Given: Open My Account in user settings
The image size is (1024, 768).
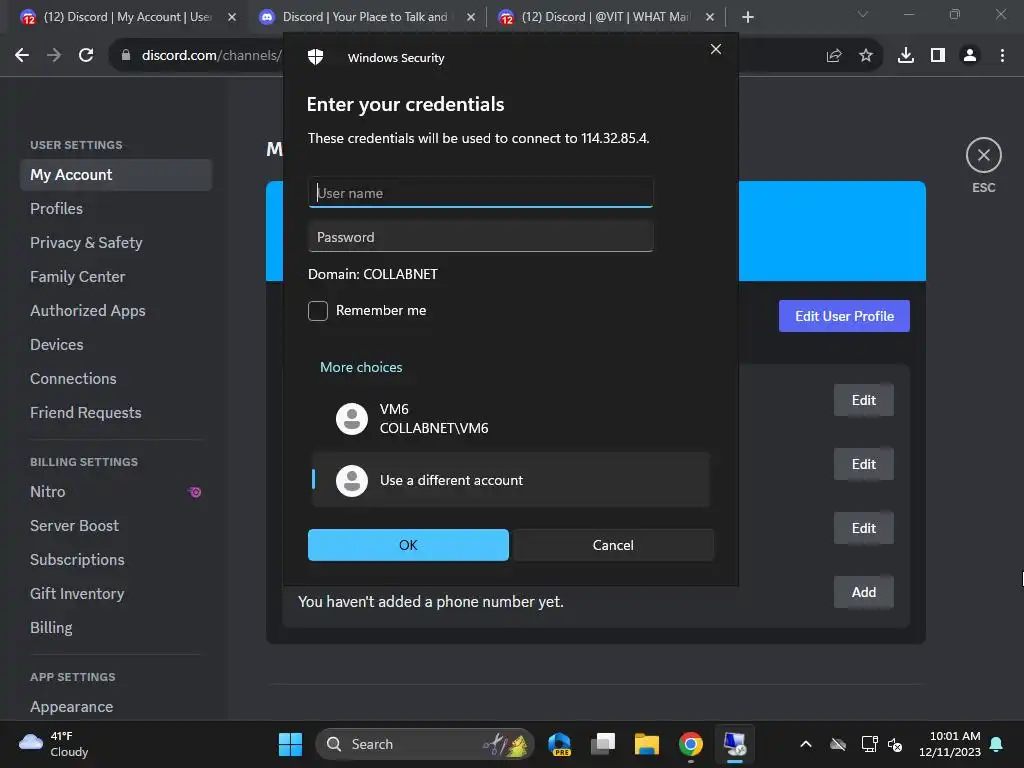Looking at the screenshot, I should [116, 174].
